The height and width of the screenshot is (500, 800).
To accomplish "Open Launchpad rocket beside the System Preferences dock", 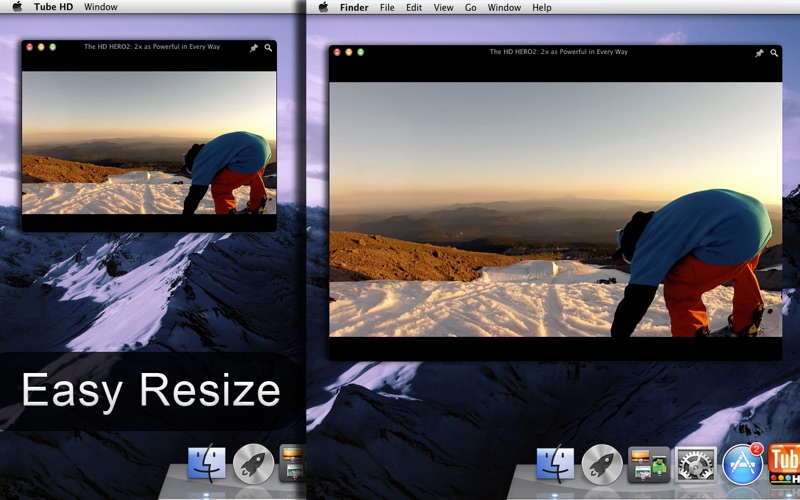I will pyautogui.click(x=602, y=464).
